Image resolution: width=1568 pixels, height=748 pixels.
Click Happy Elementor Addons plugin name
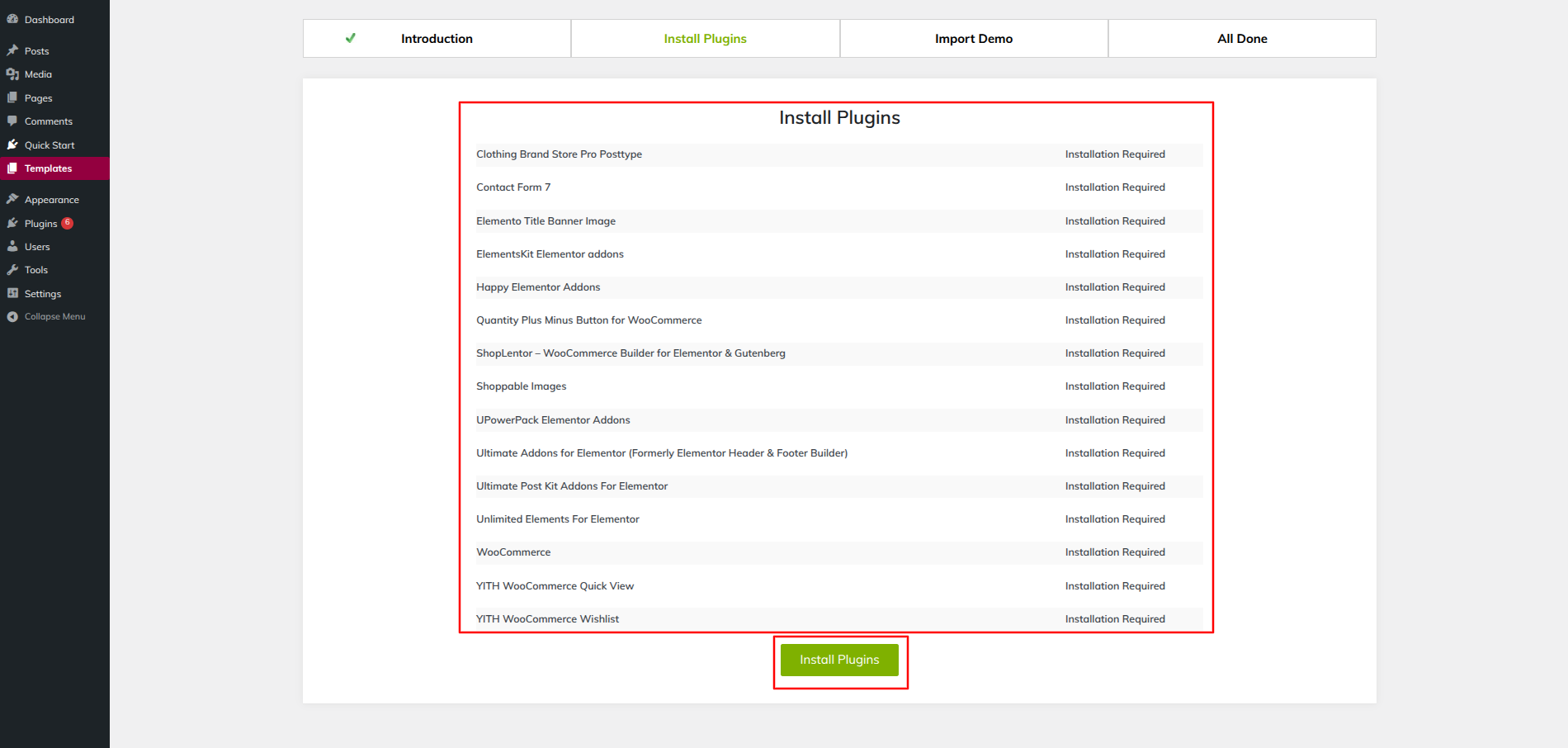[x=538, y=287]
